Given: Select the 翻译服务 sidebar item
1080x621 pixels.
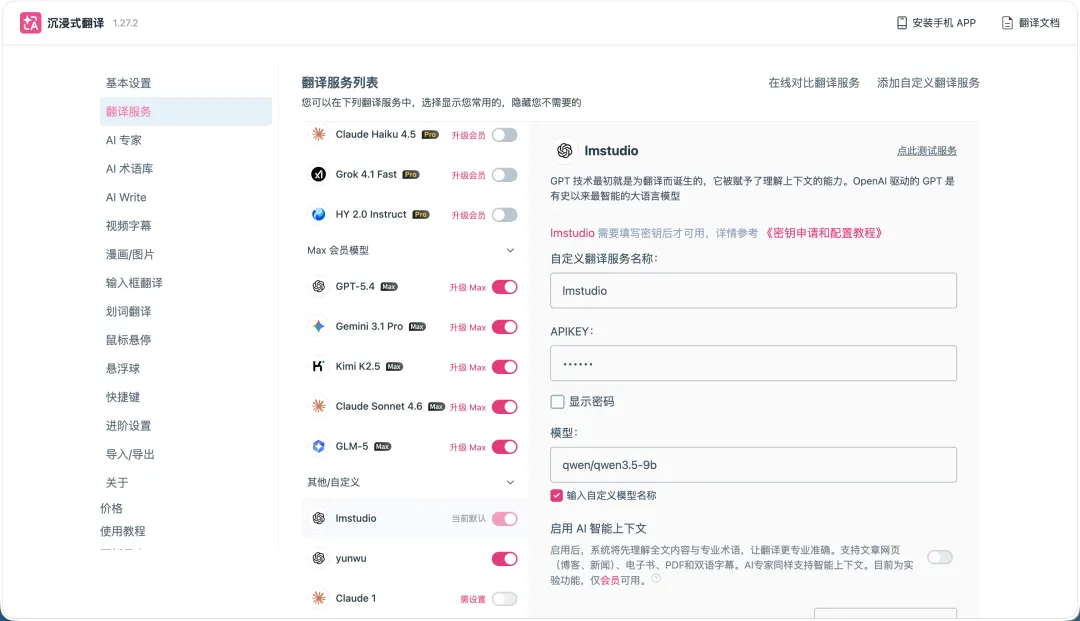Looking at the screenshot, I should pyautogui.click(x=186, y=112).
